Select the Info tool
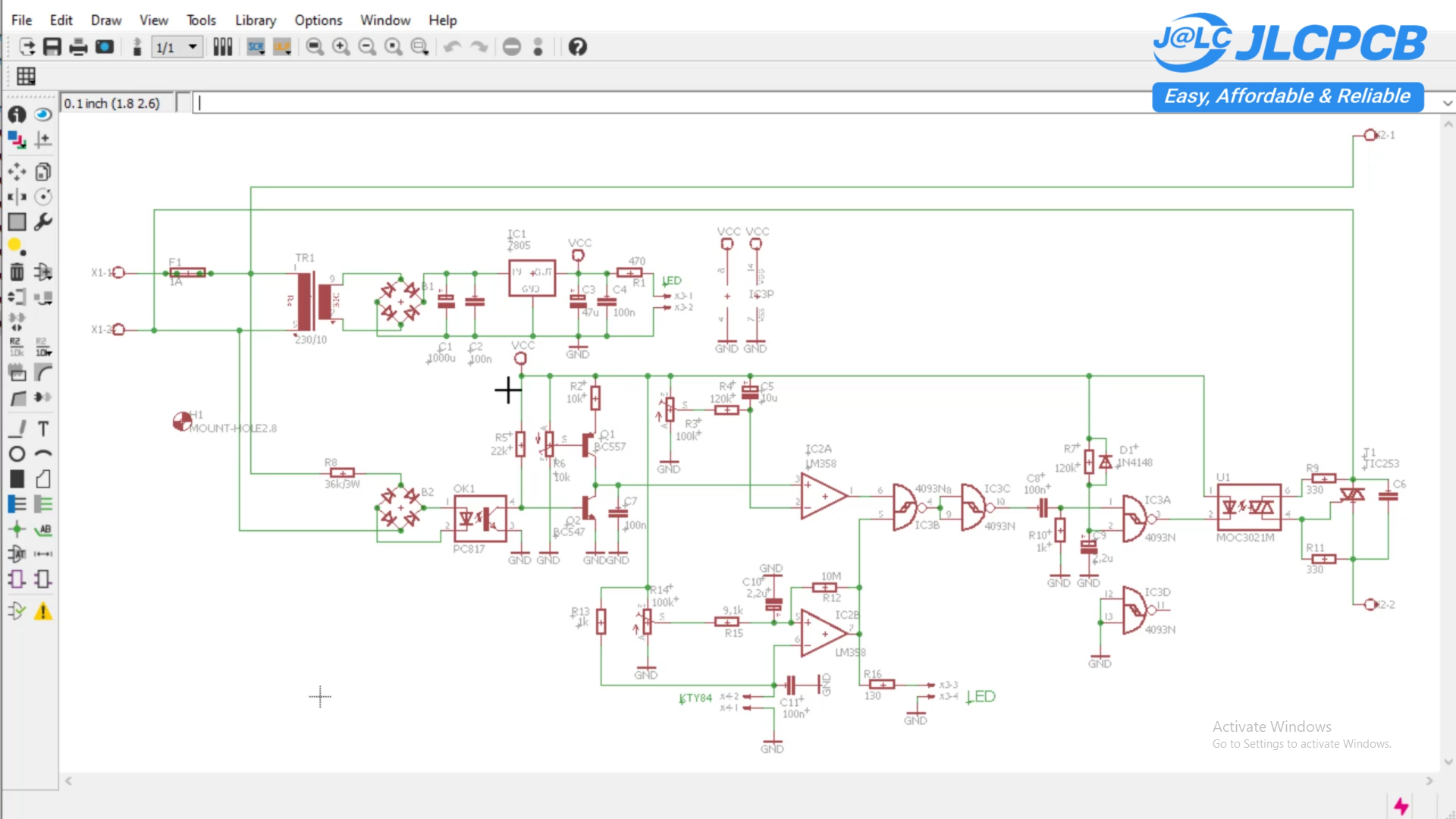Viewport: 1456px width, 819px height. (x=17, y=115)
